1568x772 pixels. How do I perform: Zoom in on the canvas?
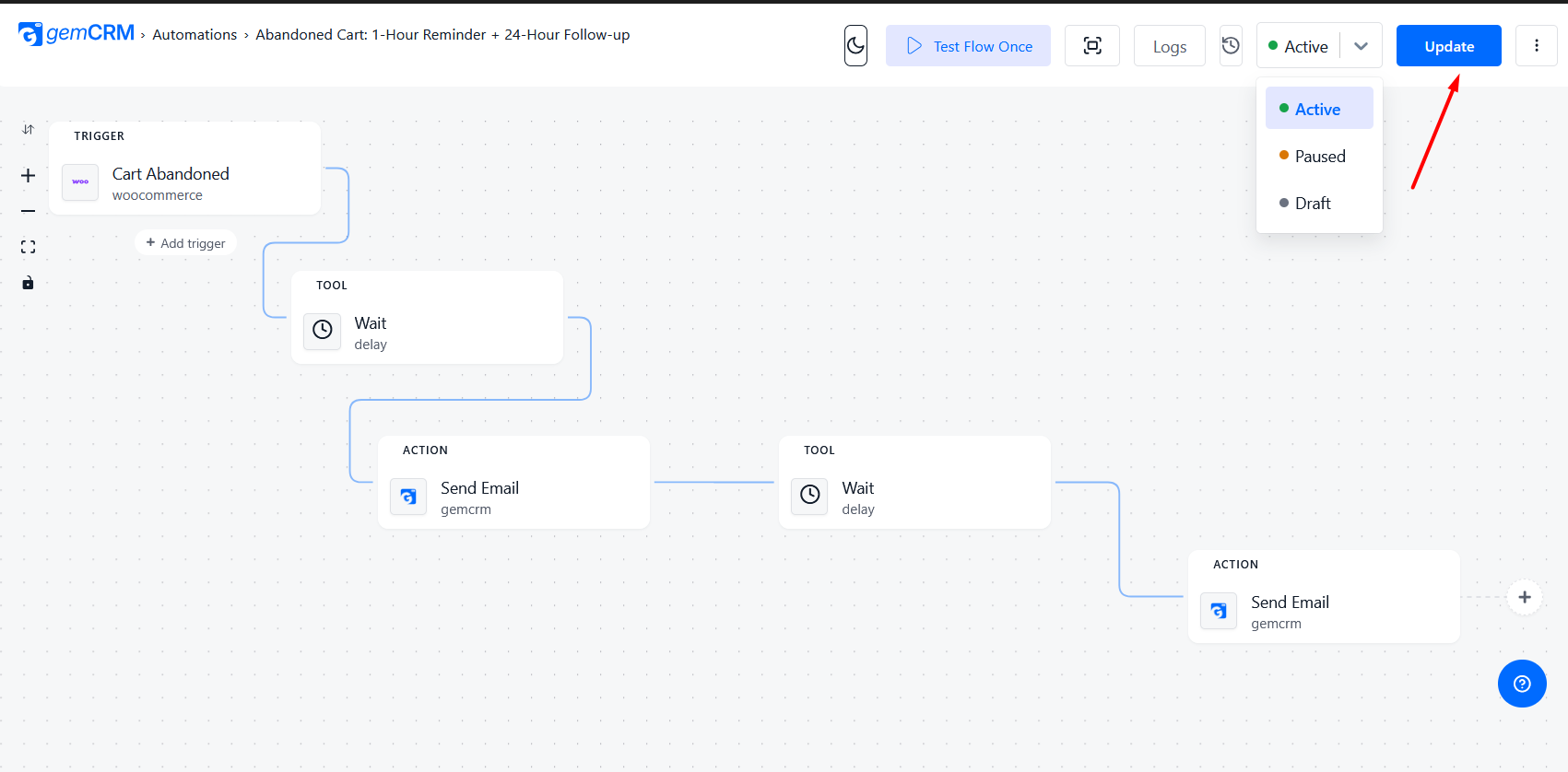coord(29,175)
